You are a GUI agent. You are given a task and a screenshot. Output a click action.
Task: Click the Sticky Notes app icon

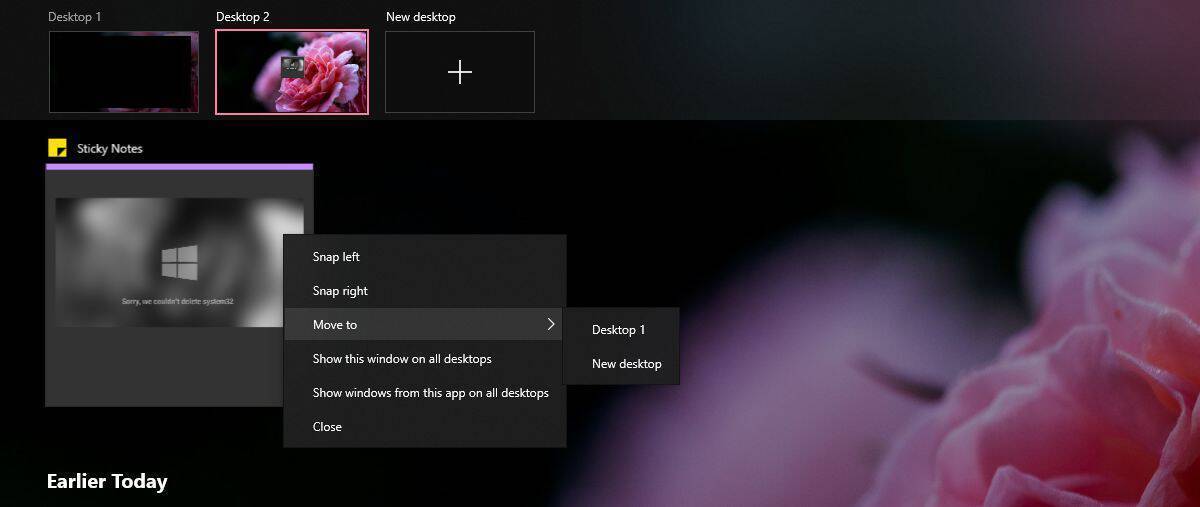(x=57, y=148)
